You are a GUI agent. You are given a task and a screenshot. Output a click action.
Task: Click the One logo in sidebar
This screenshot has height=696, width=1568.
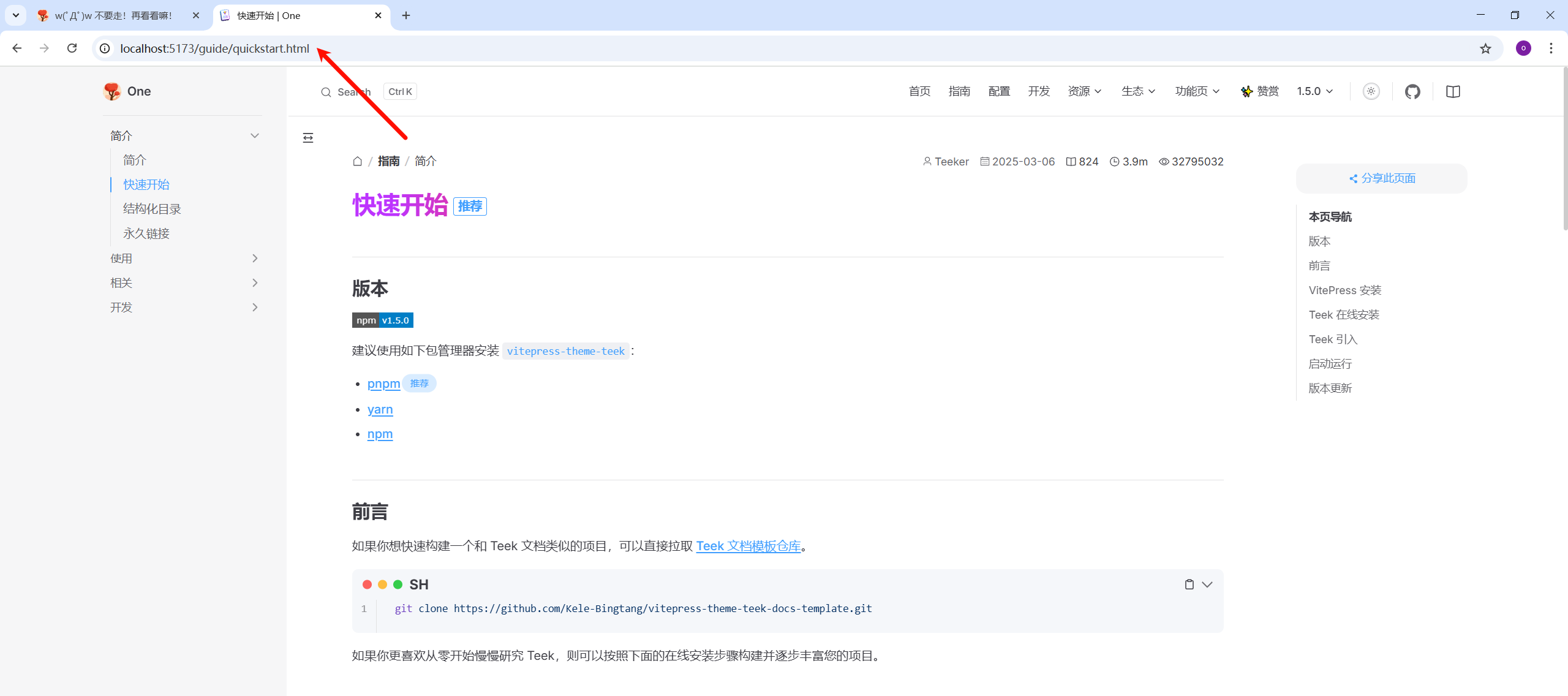tap(127, 91)
